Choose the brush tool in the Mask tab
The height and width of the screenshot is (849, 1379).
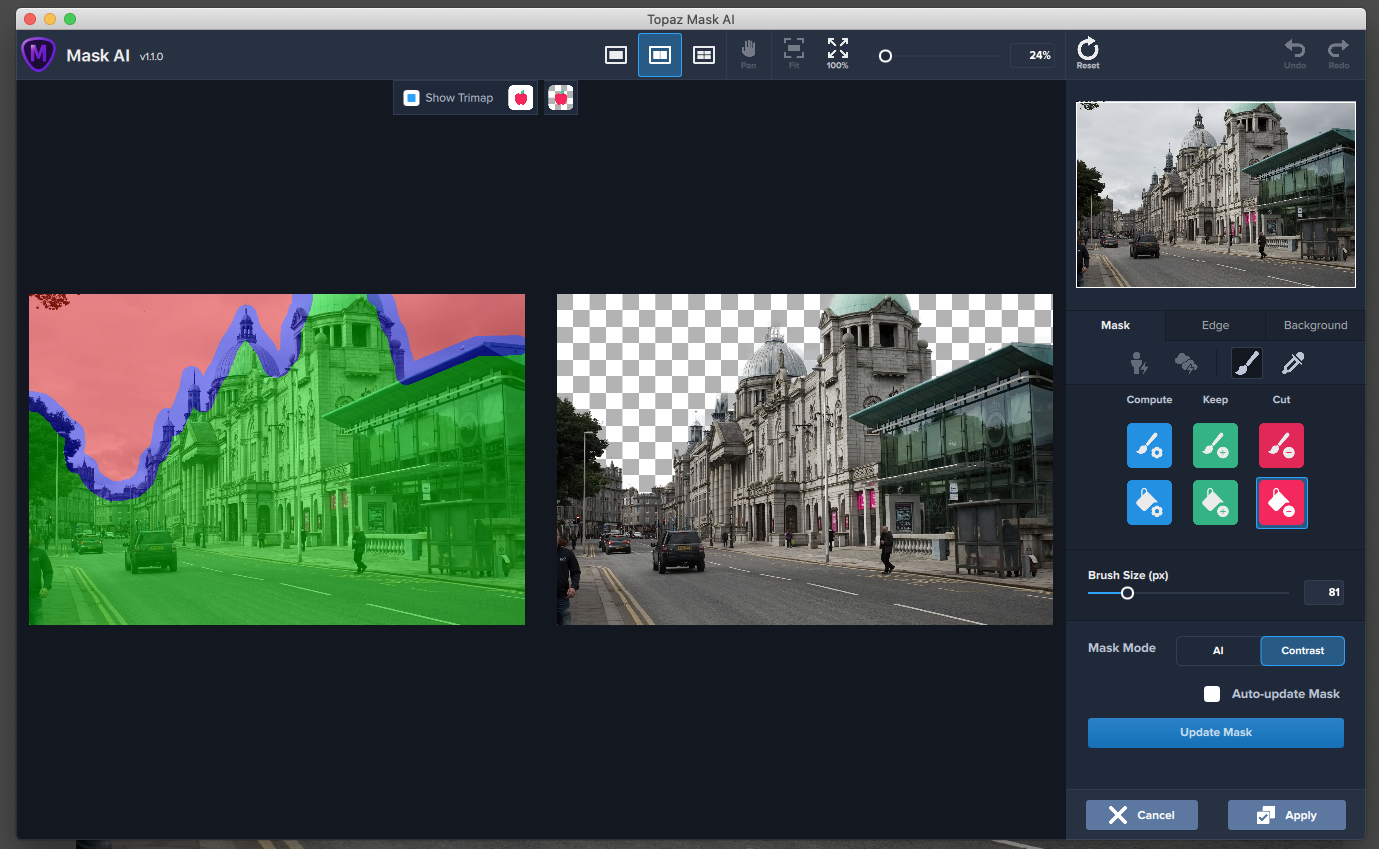1246,363
